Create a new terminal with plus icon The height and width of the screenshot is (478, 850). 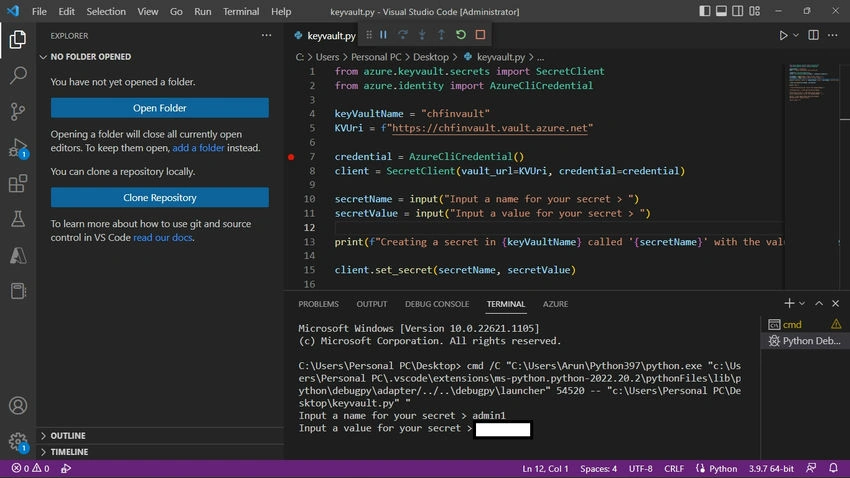coord(789,303)
